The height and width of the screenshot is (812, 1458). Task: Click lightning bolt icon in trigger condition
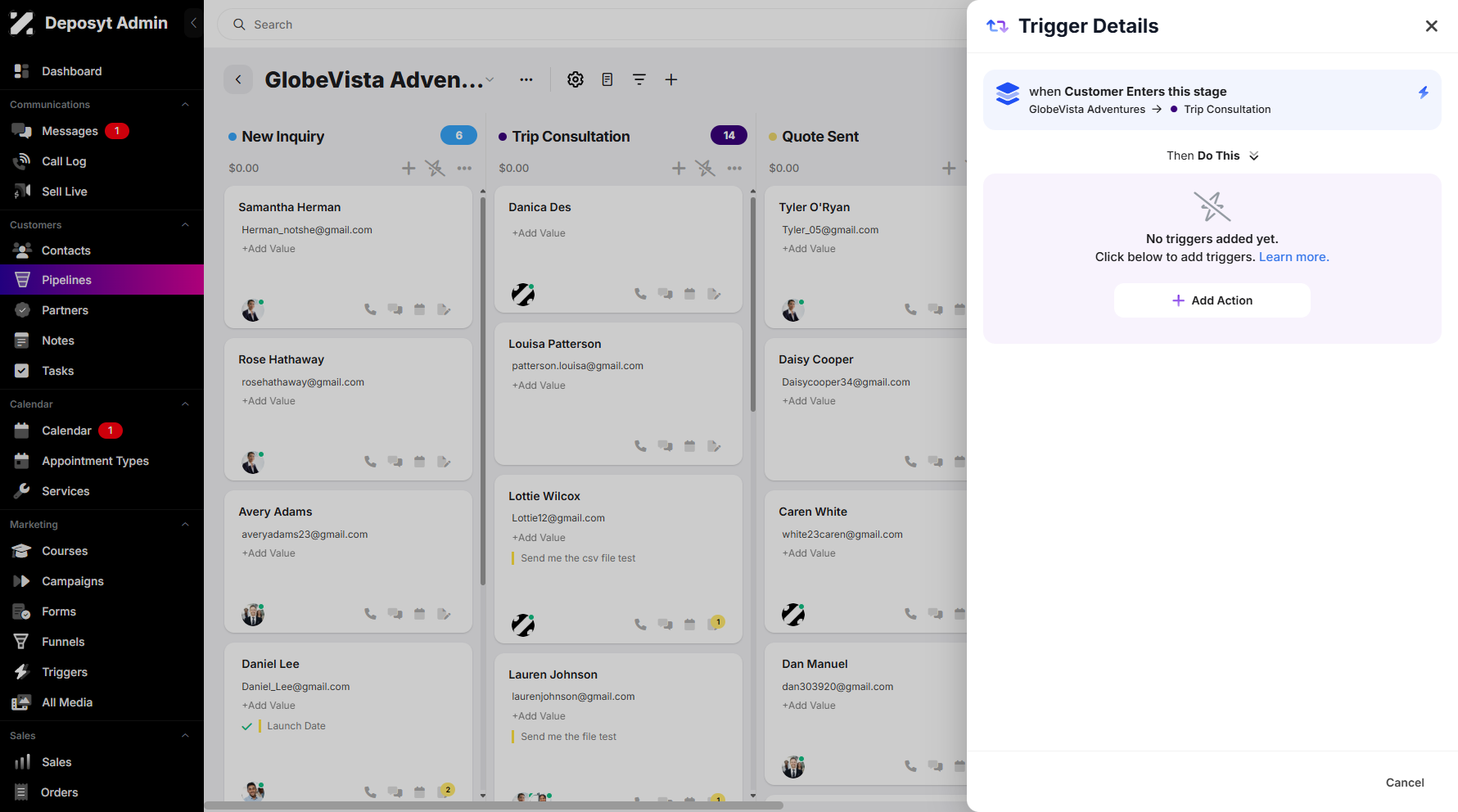[1424, 92]
